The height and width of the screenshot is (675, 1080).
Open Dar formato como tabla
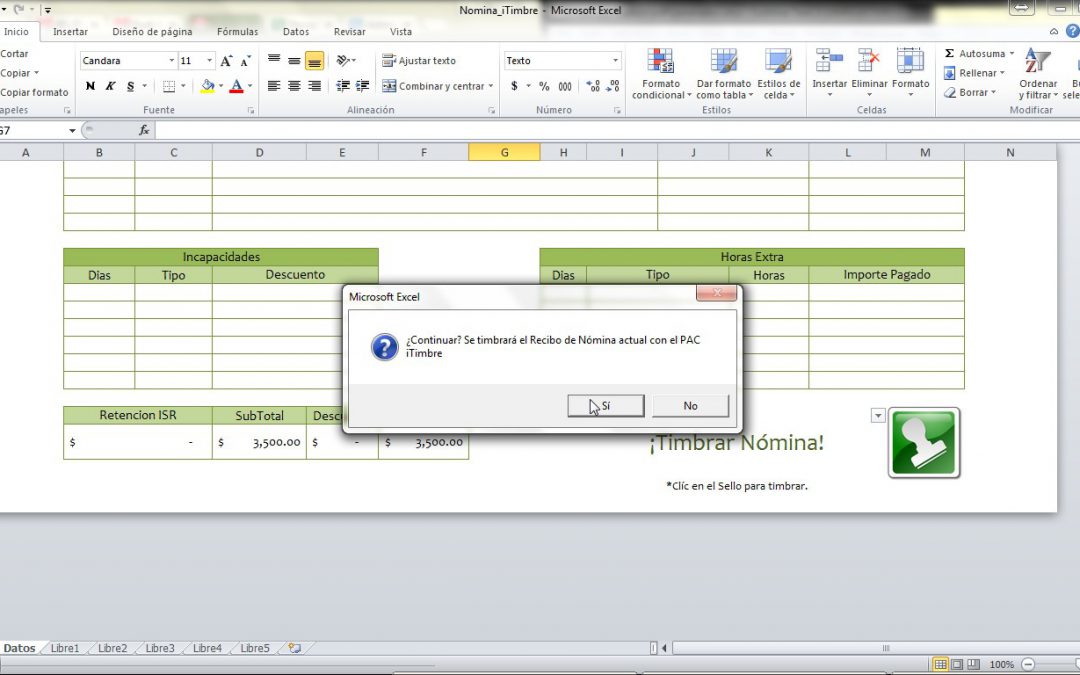(x=723, y=62)
